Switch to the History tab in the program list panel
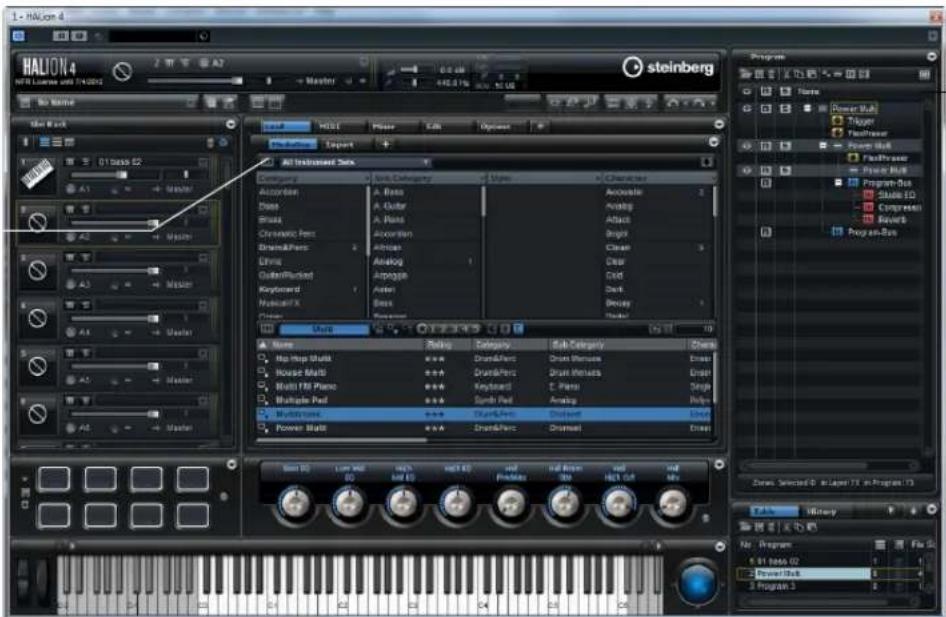946x617 pixels. tap(821, 511)
